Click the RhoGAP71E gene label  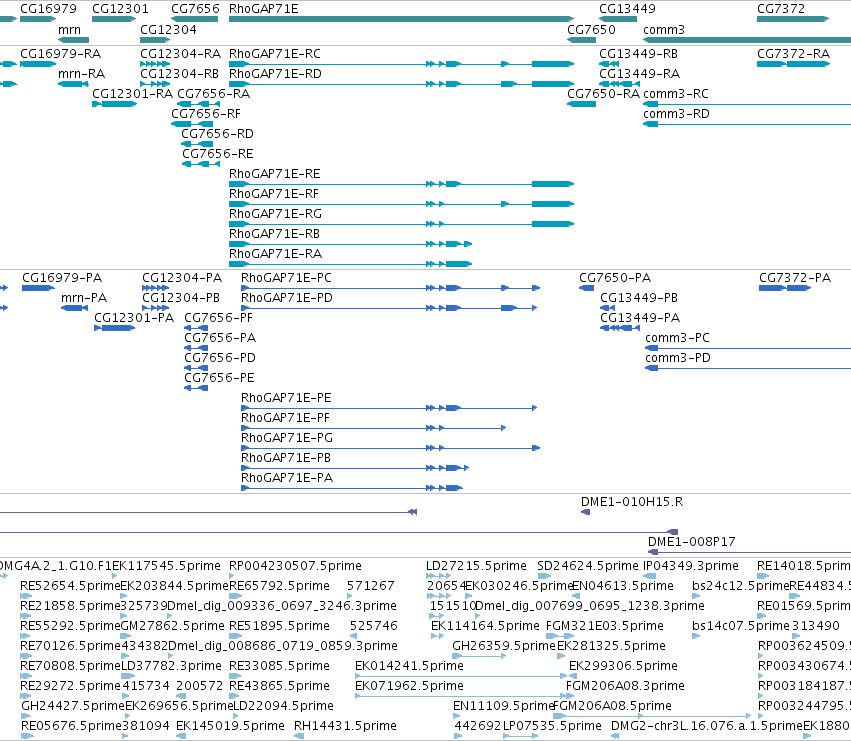pos(263,9)
